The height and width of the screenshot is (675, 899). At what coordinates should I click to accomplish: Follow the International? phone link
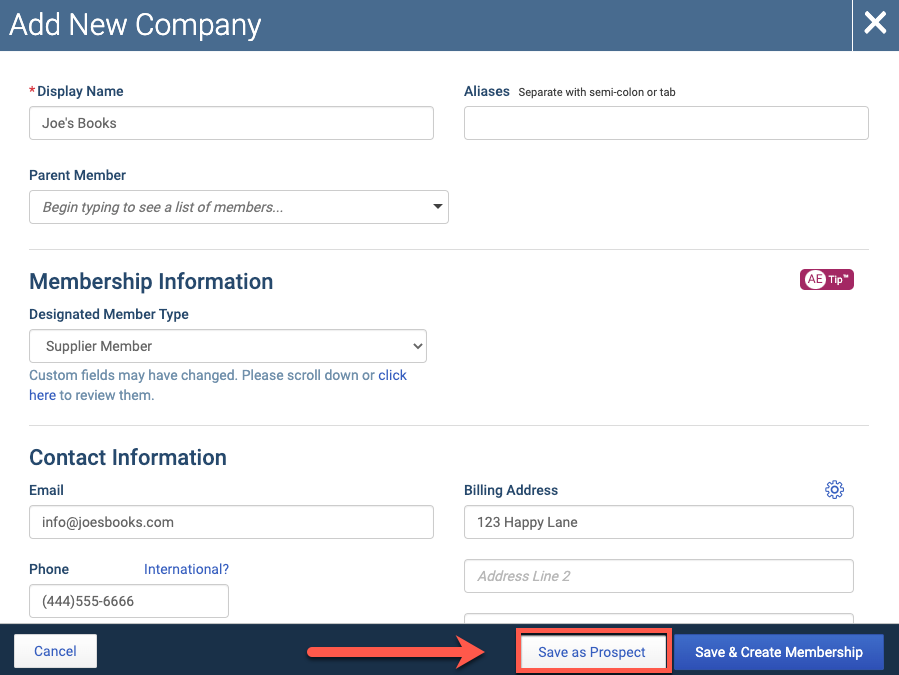click(x=186, y=569)
